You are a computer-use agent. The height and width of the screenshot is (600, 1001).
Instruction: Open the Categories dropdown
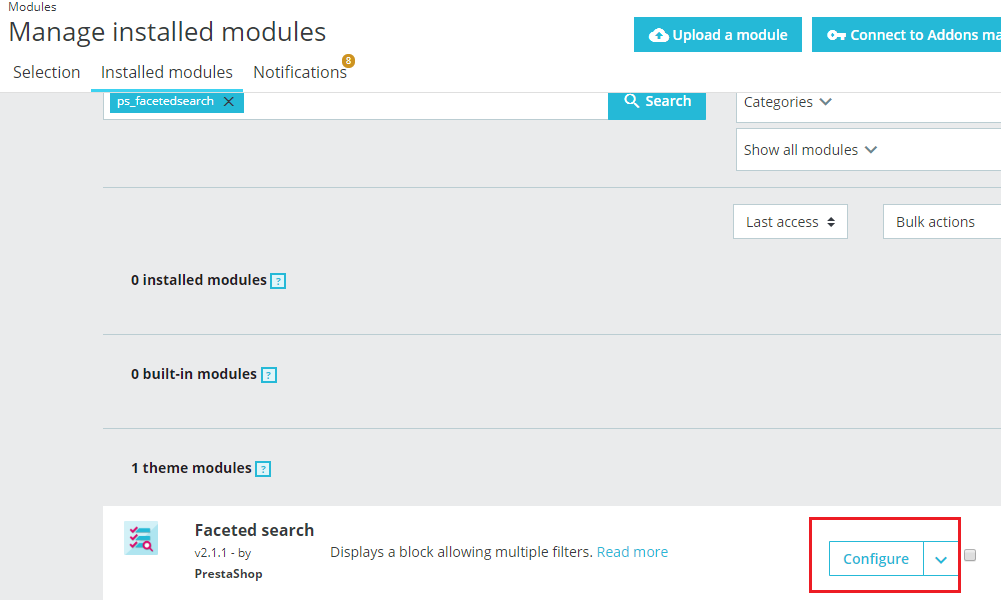(868, 106)
